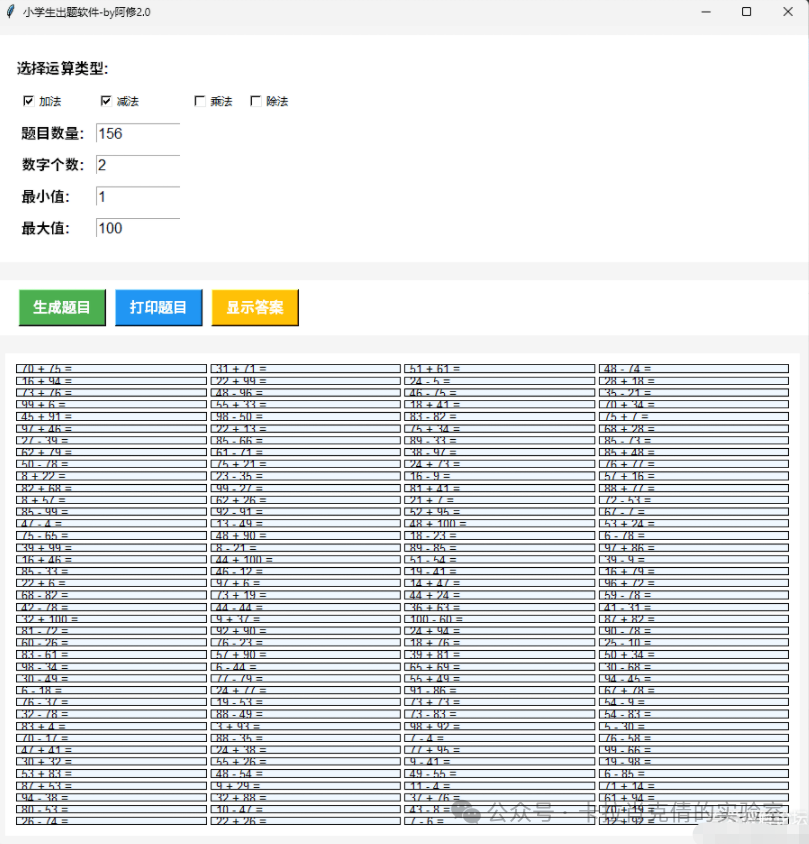Maximize the application window
809x844 pixels.
coord(746,11)
